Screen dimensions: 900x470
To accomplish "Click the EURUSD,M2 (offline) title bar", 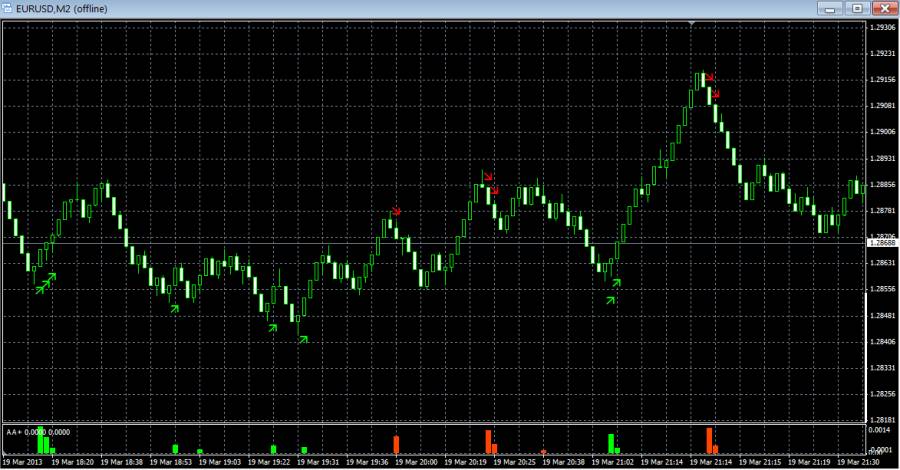I will coord(400,8).
